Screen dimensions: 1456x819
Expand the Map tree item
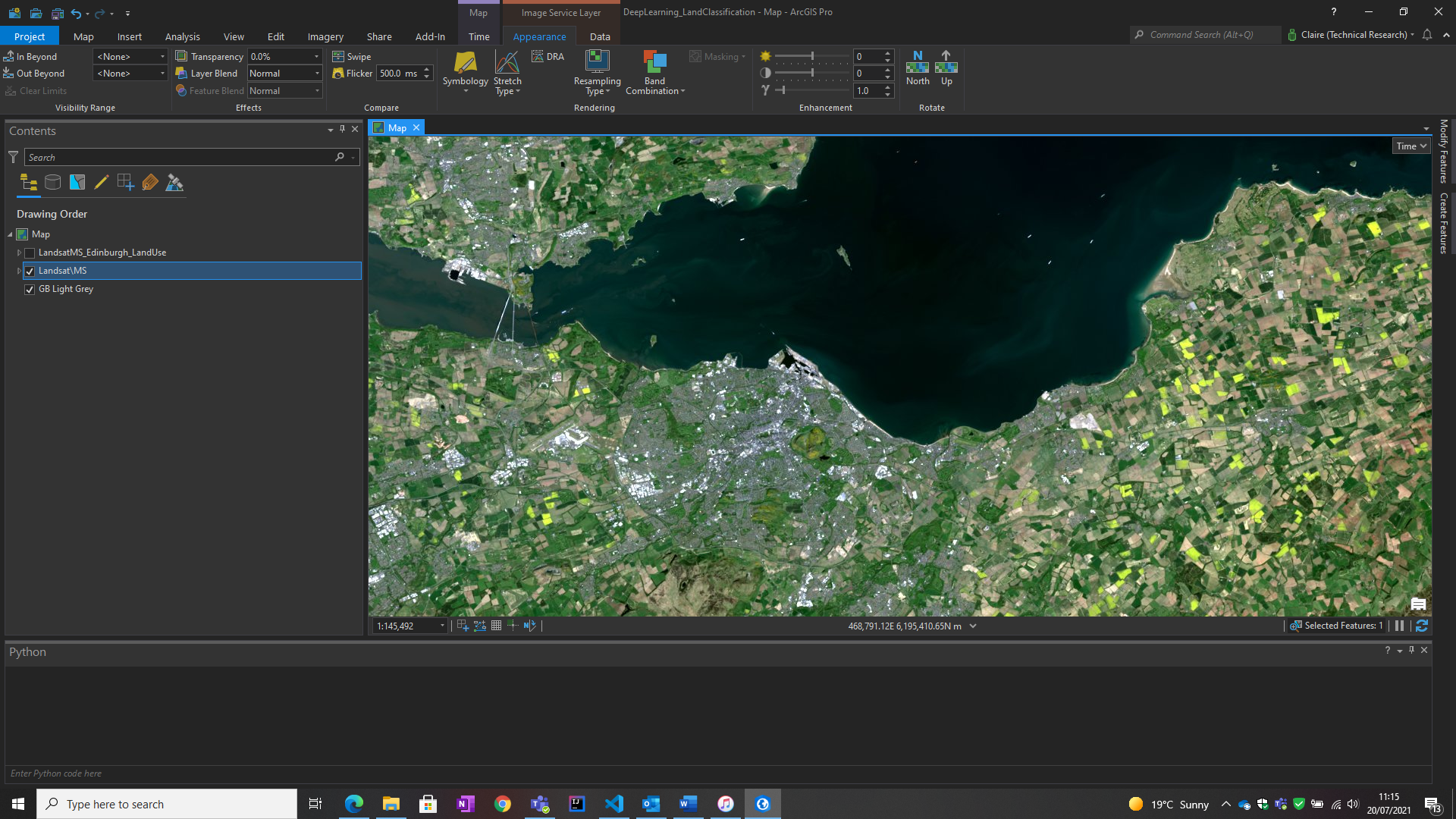coord(10,233)
